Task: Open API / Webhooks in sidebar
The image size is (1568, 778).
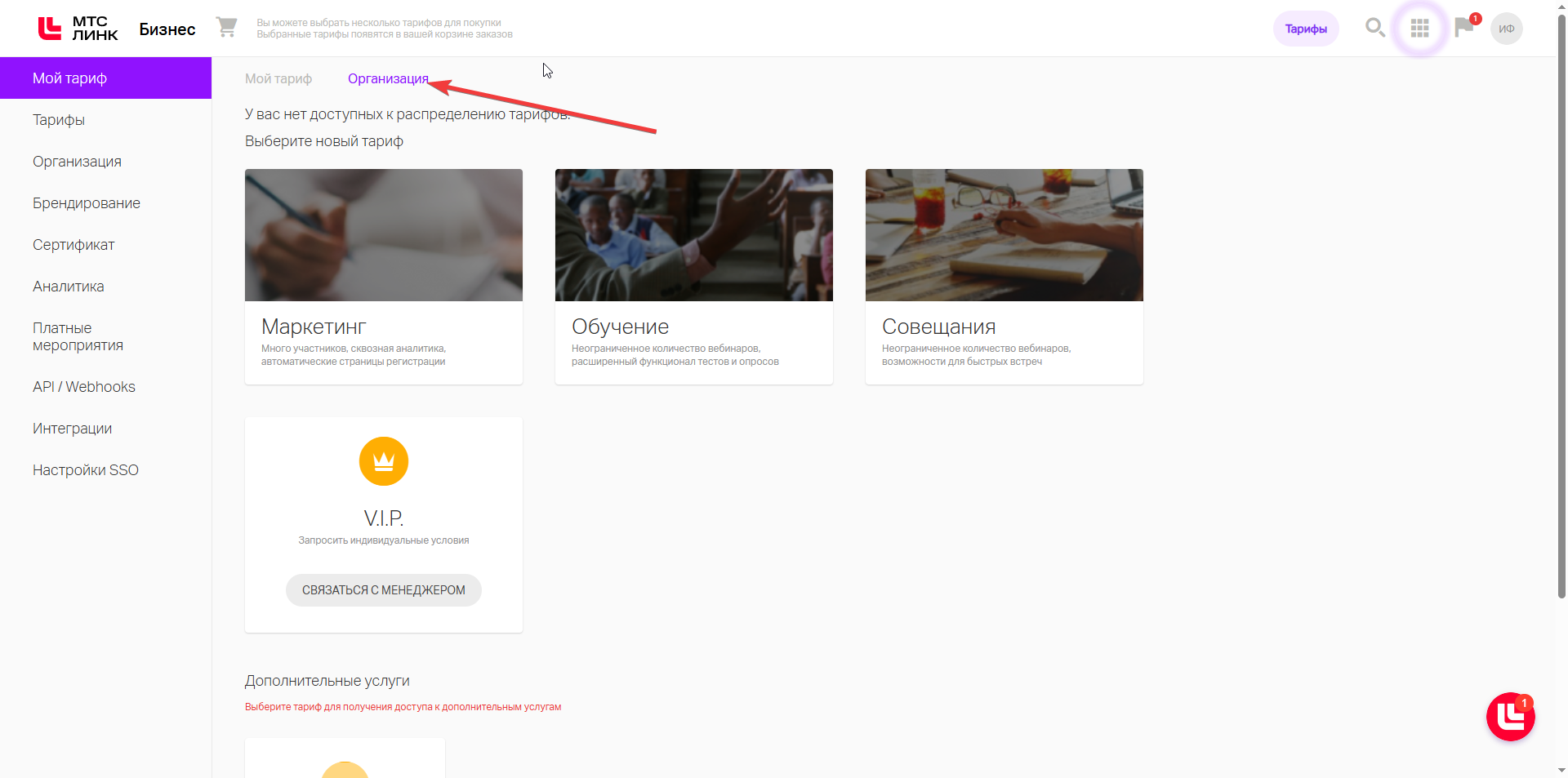Action: click(106, 387)
